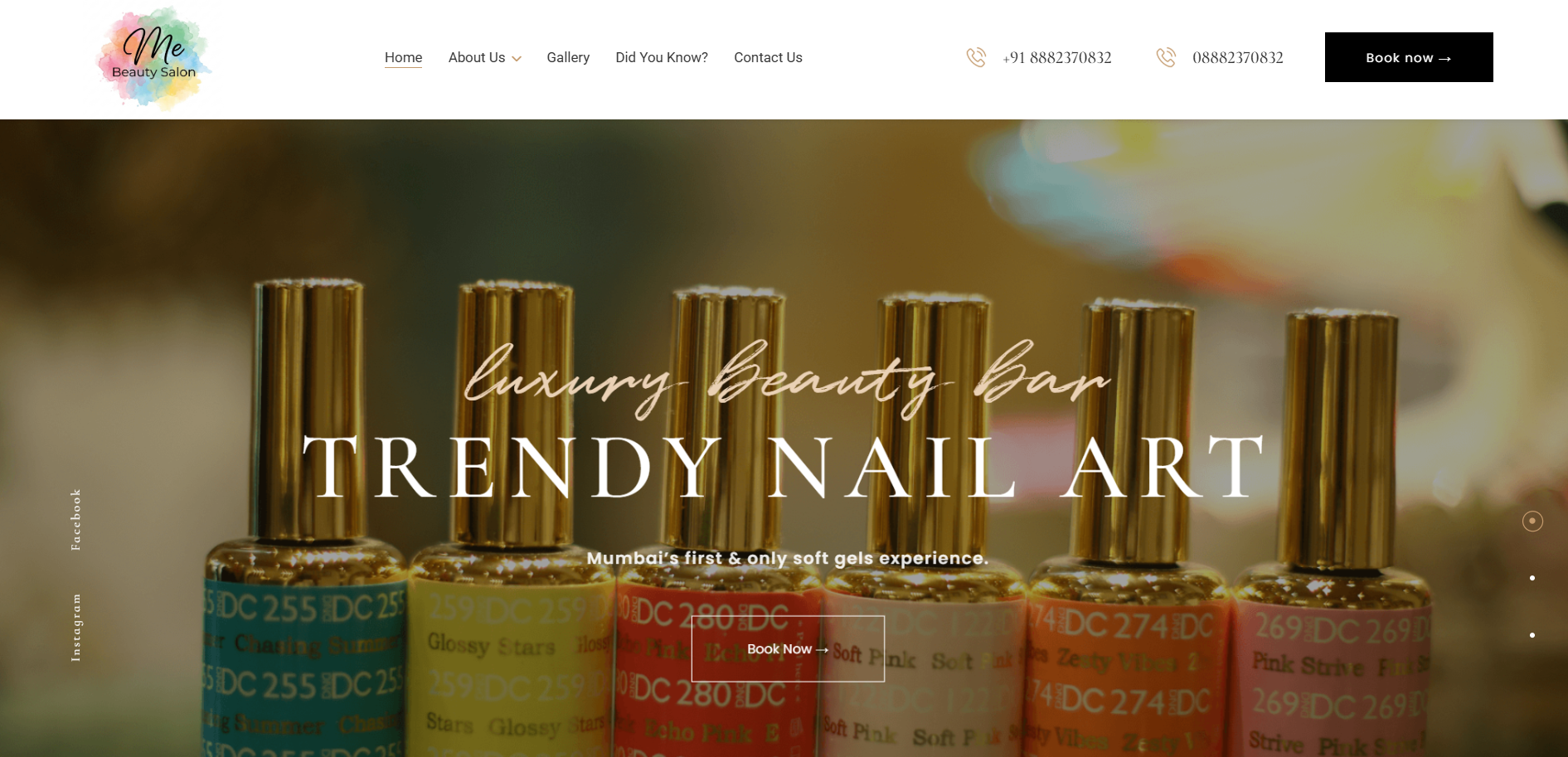
Task: Click the Luxury Beauty Bar script text
Action: [x=785, y=377]
